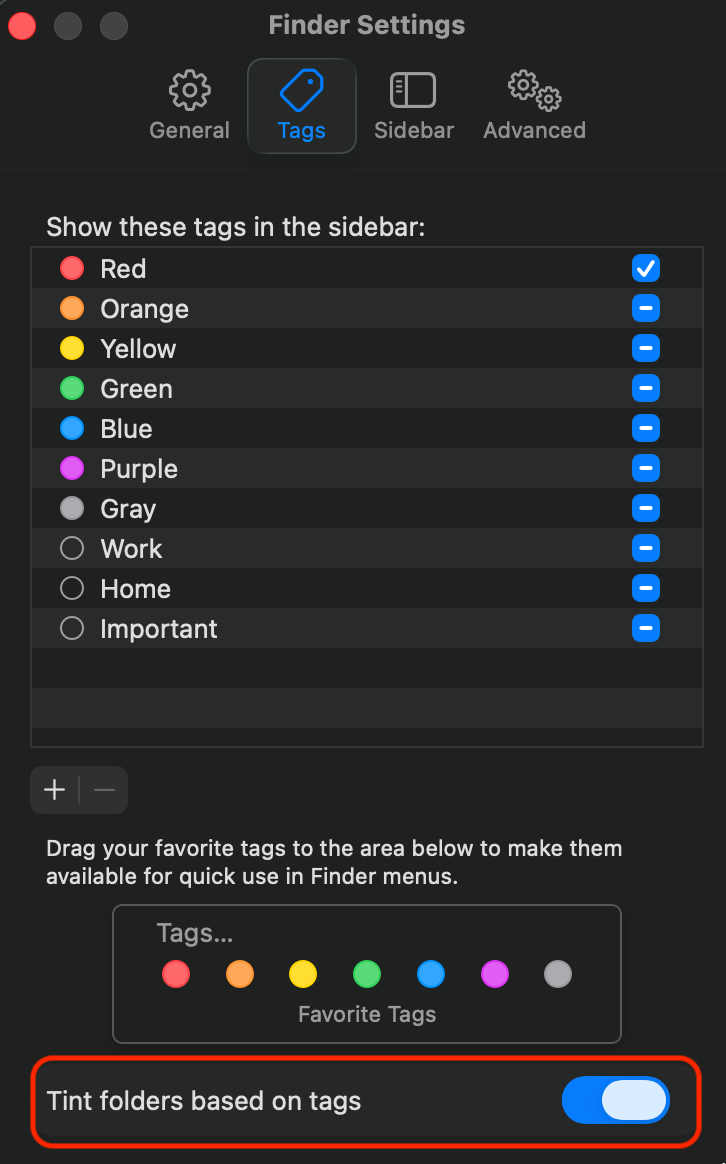Click the red dot beside Red tag
Screen dimensions: 726x1164
(72, 269)
